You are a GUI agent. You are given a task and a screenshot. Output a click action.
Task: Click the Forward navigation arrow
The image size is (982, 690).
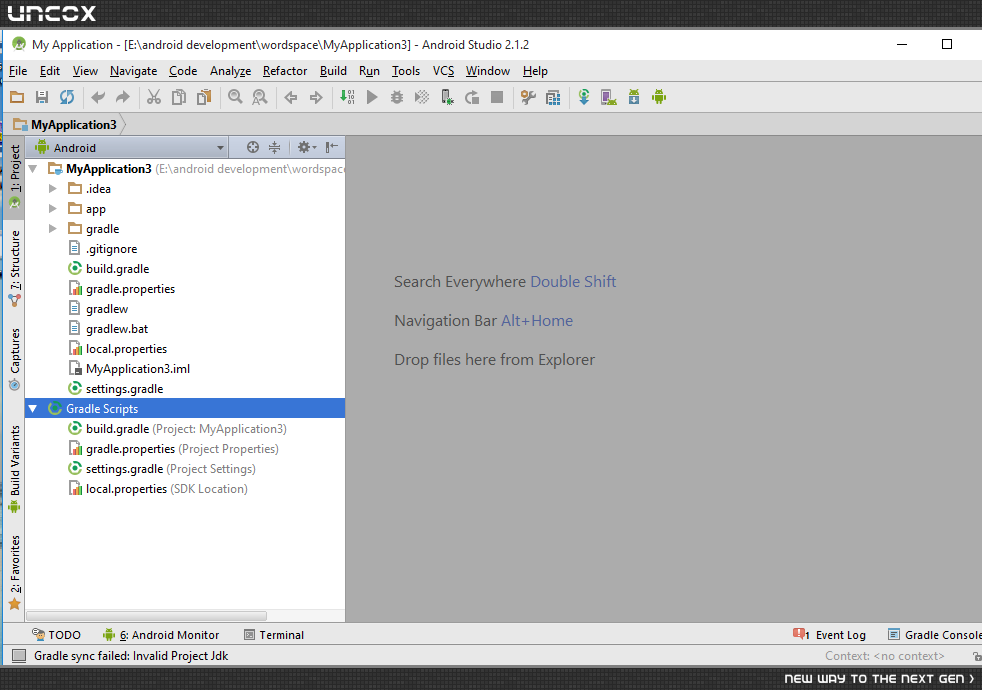click(316, 97)
